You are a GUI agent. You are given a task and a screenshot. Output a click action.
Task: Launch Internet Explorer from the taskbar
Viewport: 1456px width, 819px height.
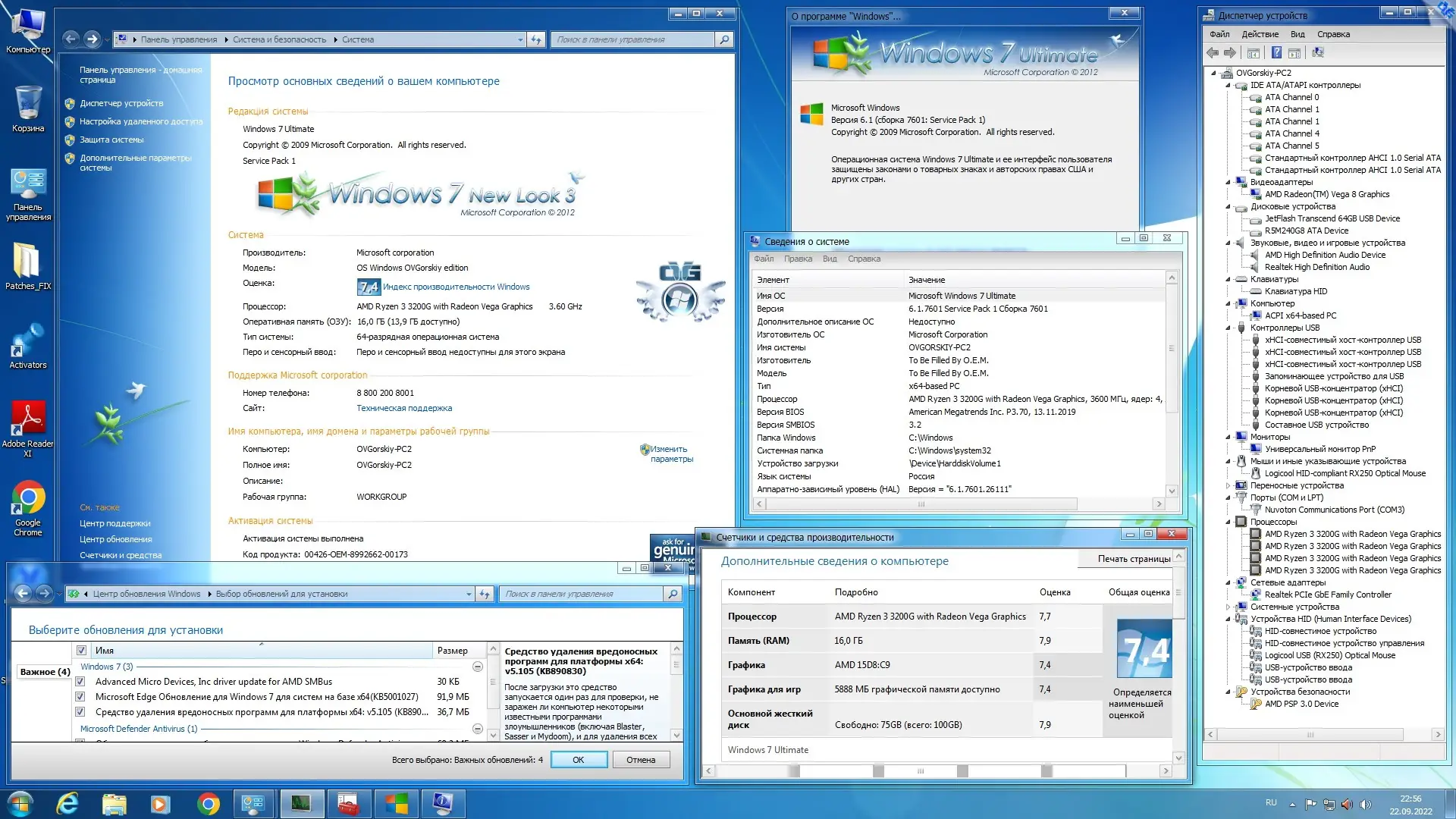tap(68, 803)
